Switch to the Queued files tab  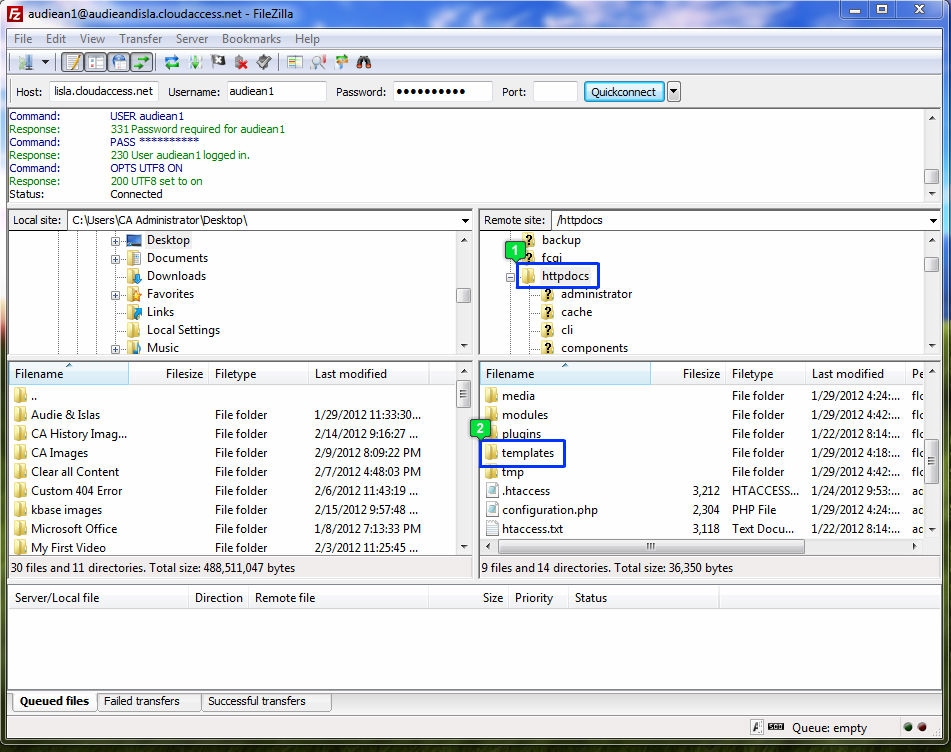pos(54,701)
